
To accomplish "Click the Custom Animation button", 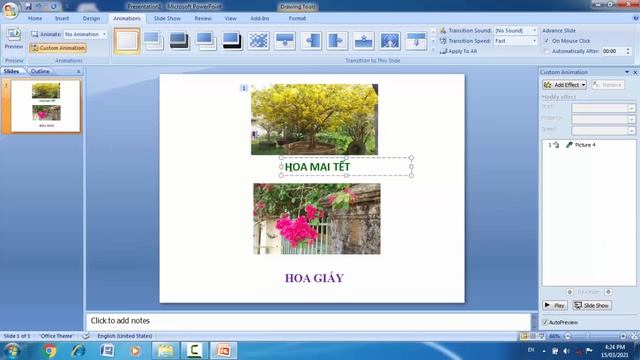I will [x=58, y=48].
